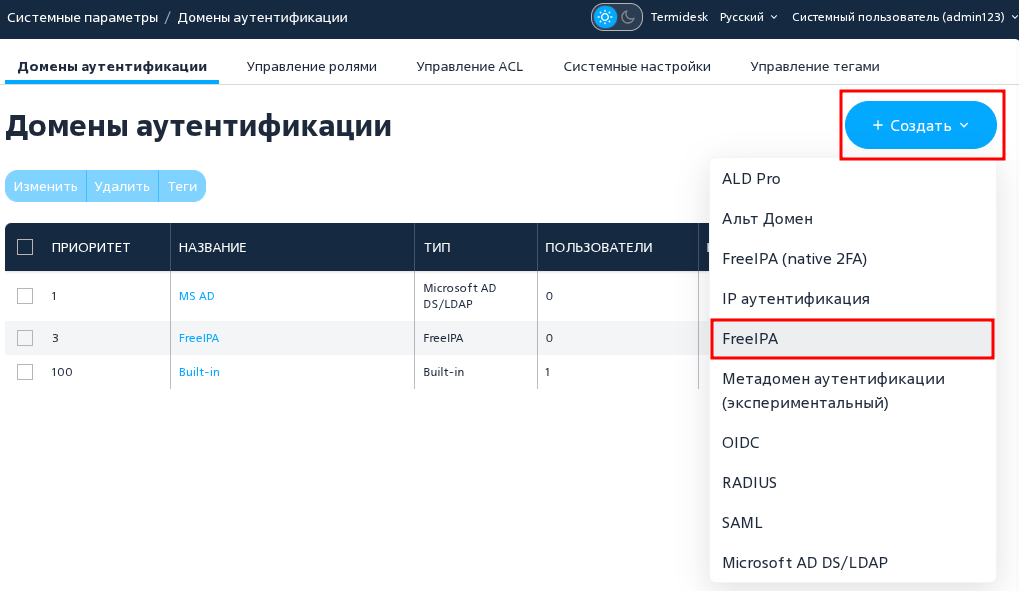Switch to dark theme moon icon
Image resolution: width=1019 pixels, height=591 pixels.
(x=628, y=18)
